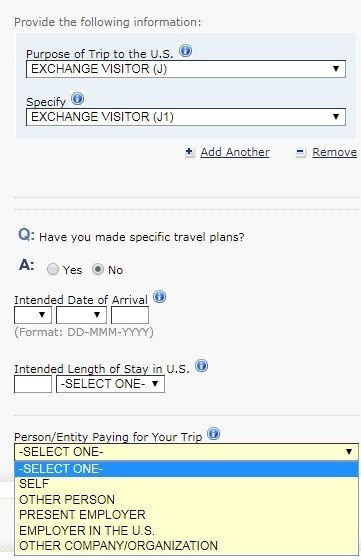Open info icon for Person/Entity Paying
Image resolution: width=361 pixels, height=560 pixels.
(214, 434)
